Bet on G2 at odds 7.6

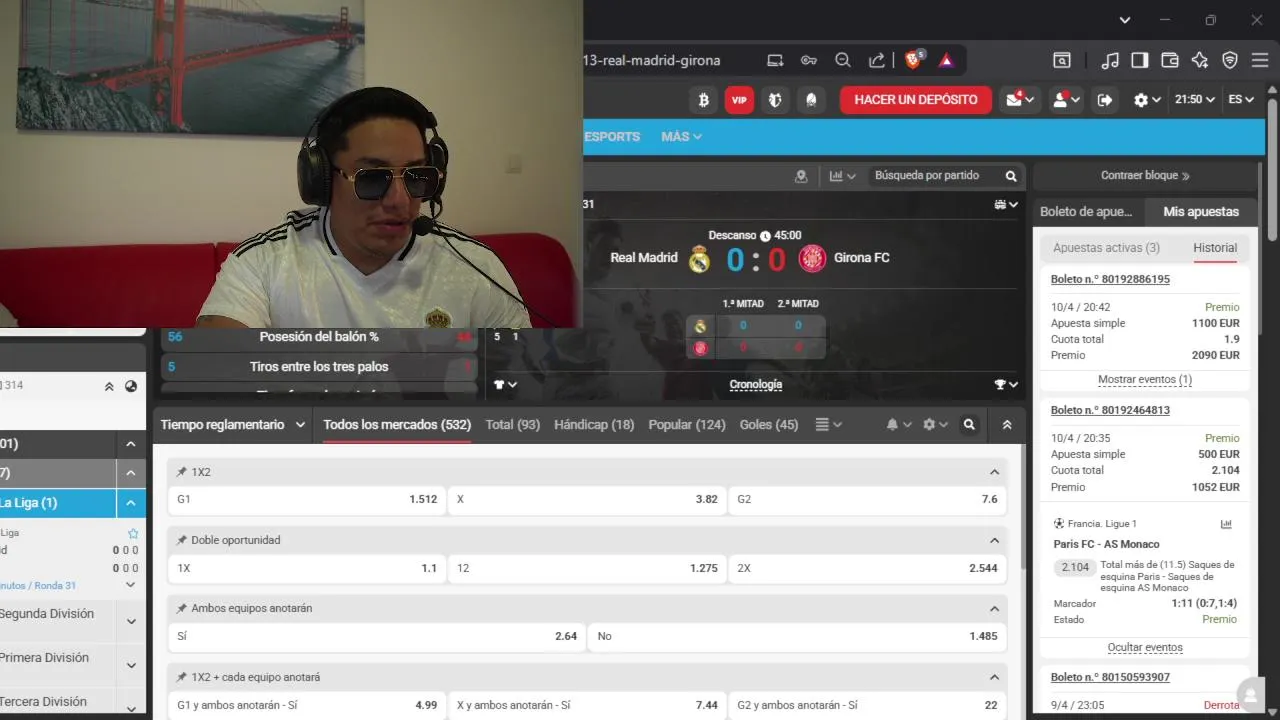(867, 499)
